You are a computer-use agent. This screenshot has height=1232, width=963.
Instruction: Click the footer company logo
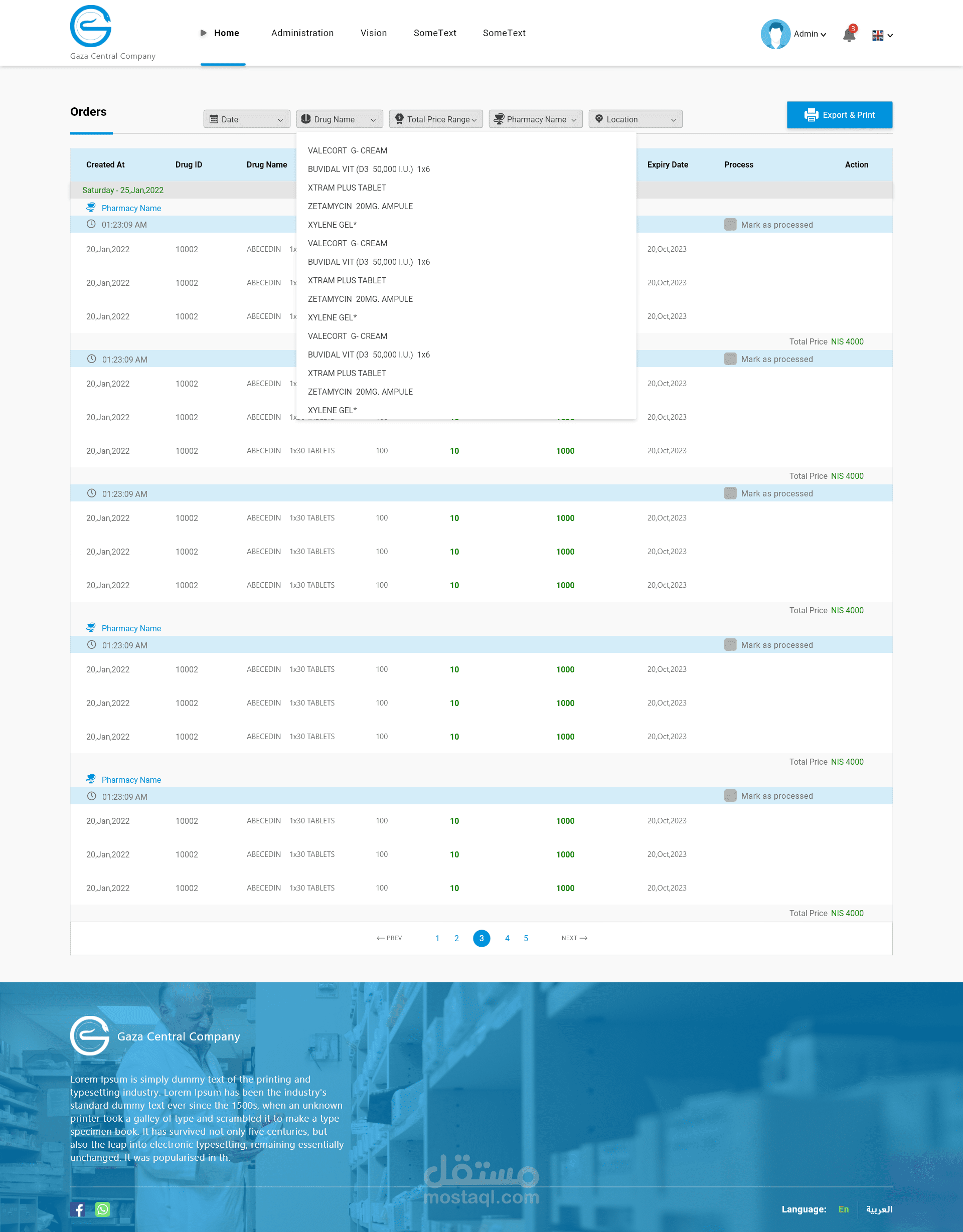[x=90, y=1036]
